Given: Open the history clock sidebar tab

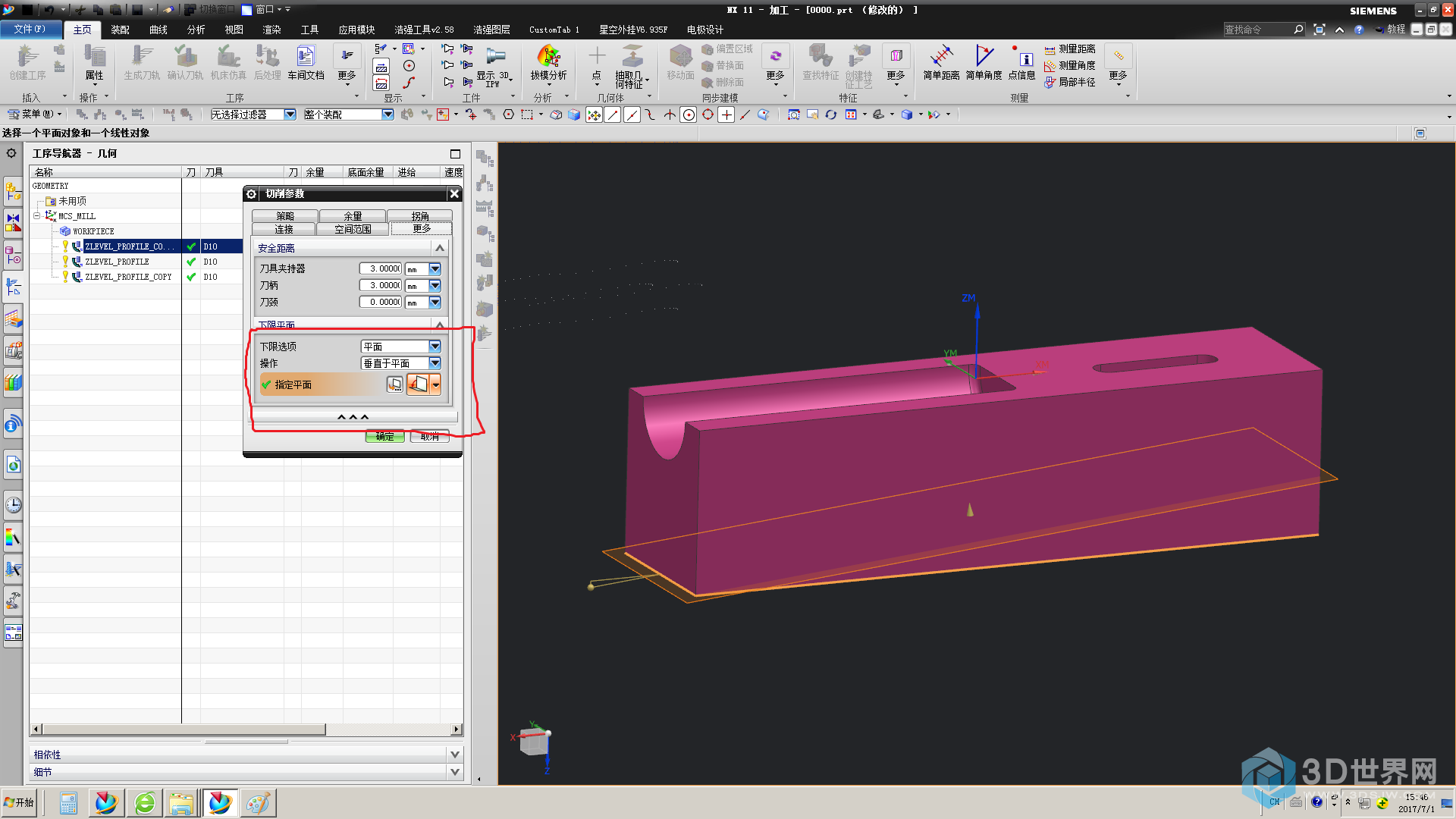Looking at the screenshot, I should point(13,505).
